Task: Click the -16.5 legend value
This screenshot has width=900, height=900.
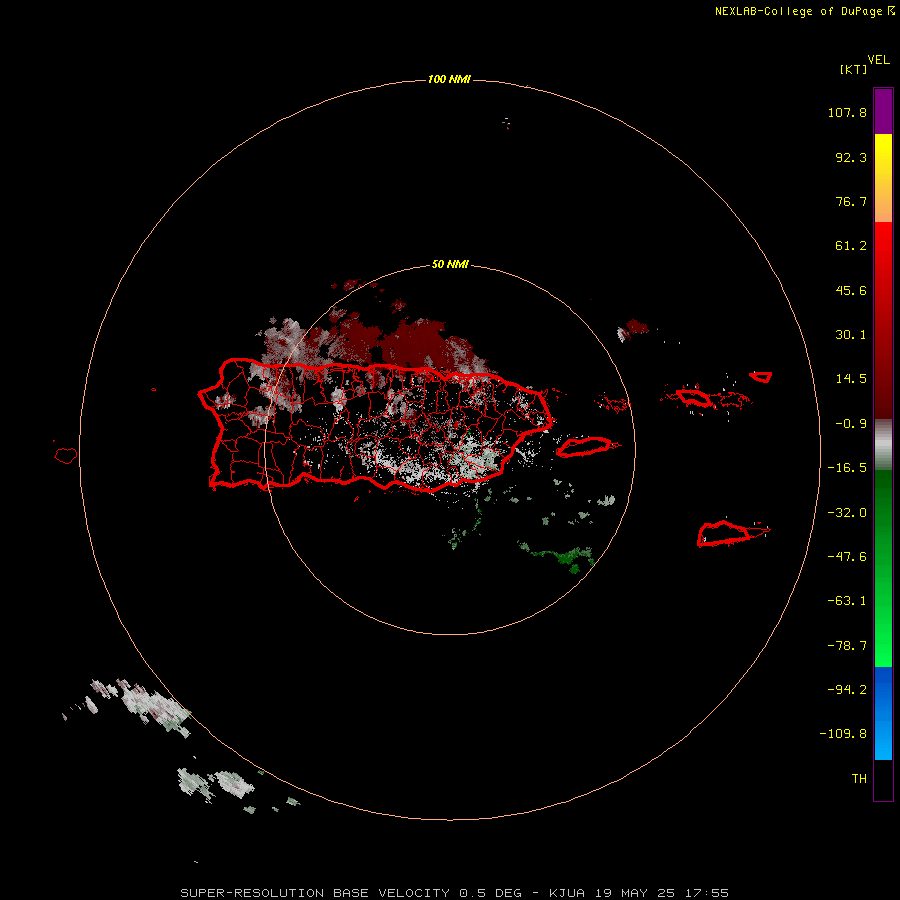Action: click(x=847, y=468)
